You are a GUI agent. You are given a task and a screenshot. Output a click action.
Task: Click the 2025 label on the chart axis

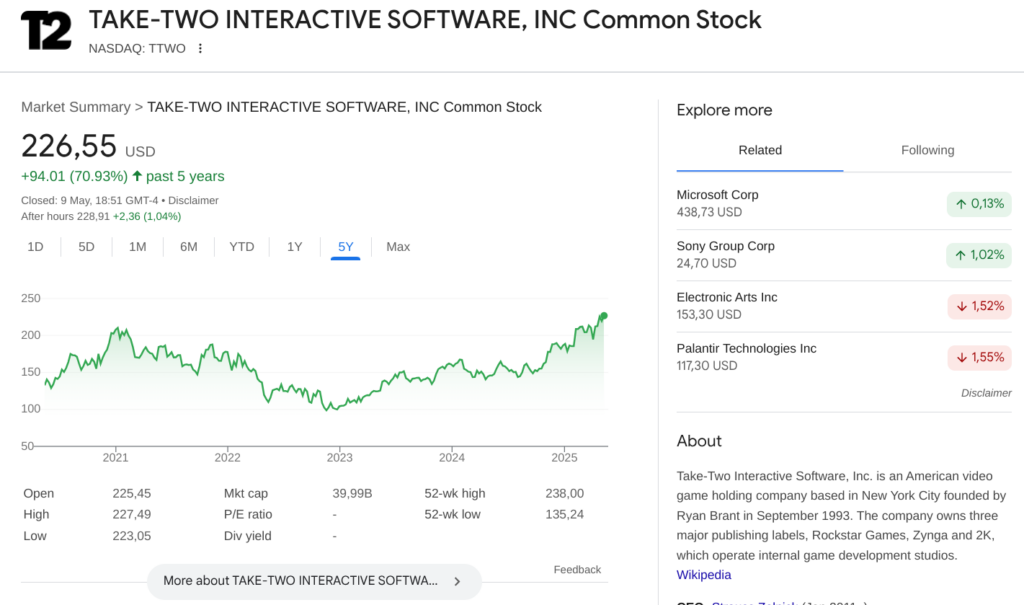564,457
